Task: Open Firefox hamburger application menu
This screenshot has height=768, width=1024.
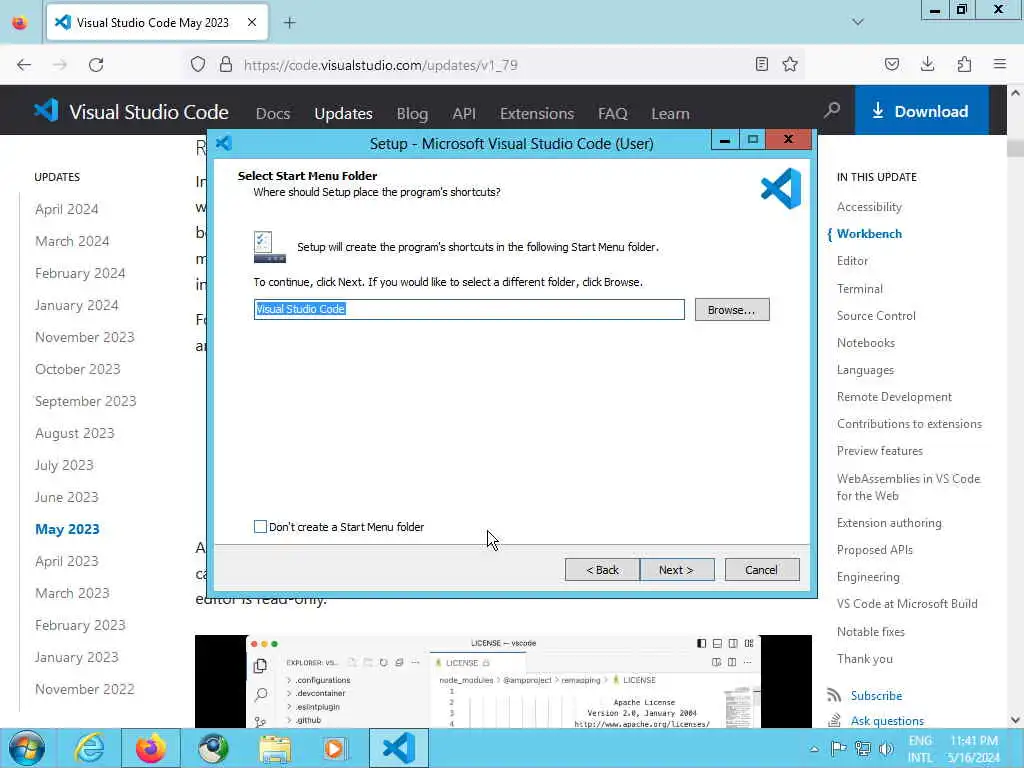Action: [x=1000, y=64]
